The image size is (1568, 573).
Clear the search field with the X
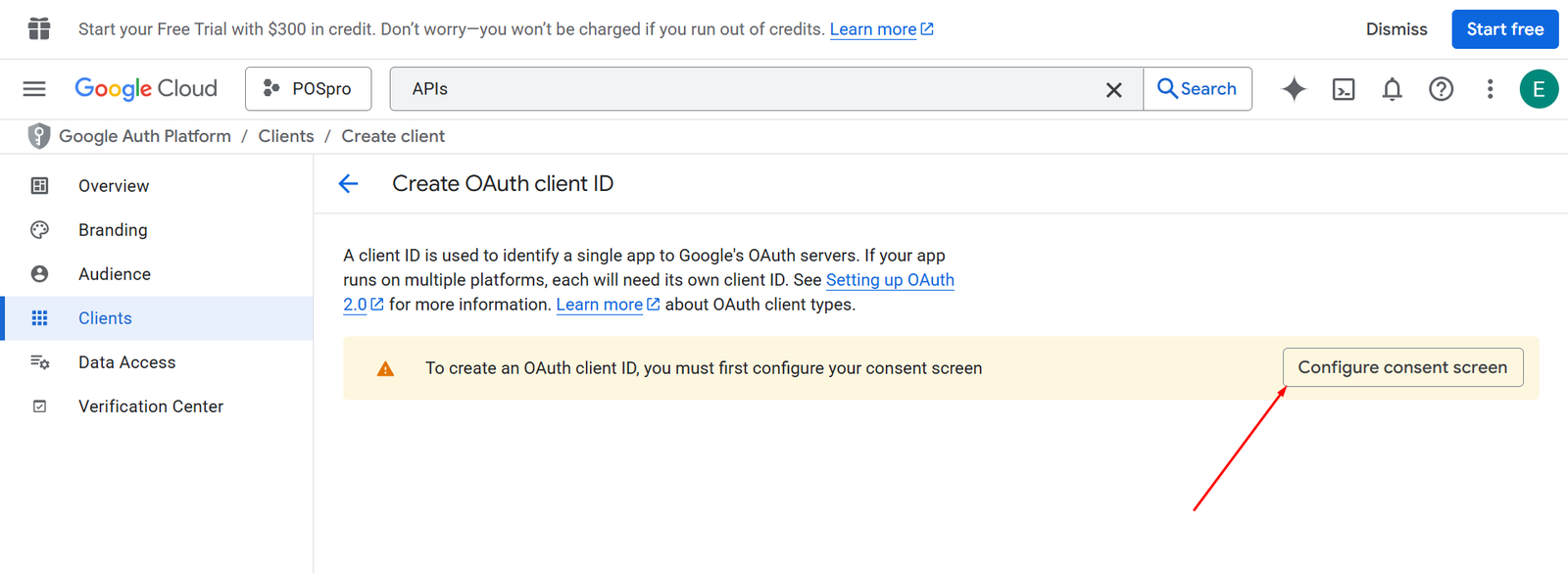(x=1113, y=90)
